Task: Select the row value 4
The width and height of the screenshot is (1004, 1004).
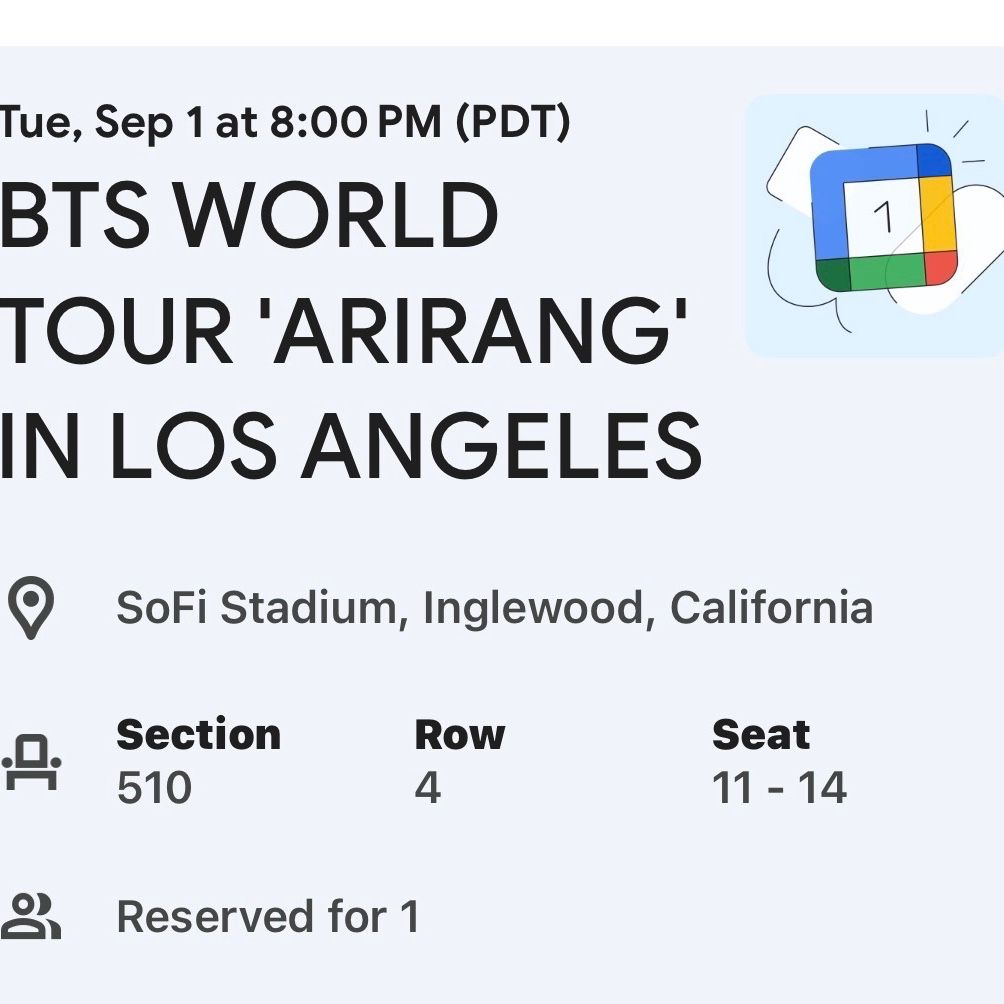Action: (x=428, y=788)
